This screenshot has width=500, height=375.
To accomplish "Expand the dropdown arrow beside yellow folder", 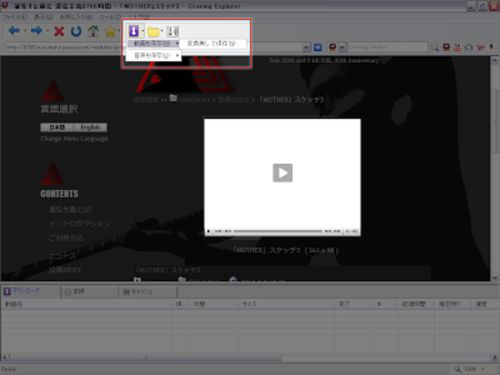I will click(x=162, y=31).
